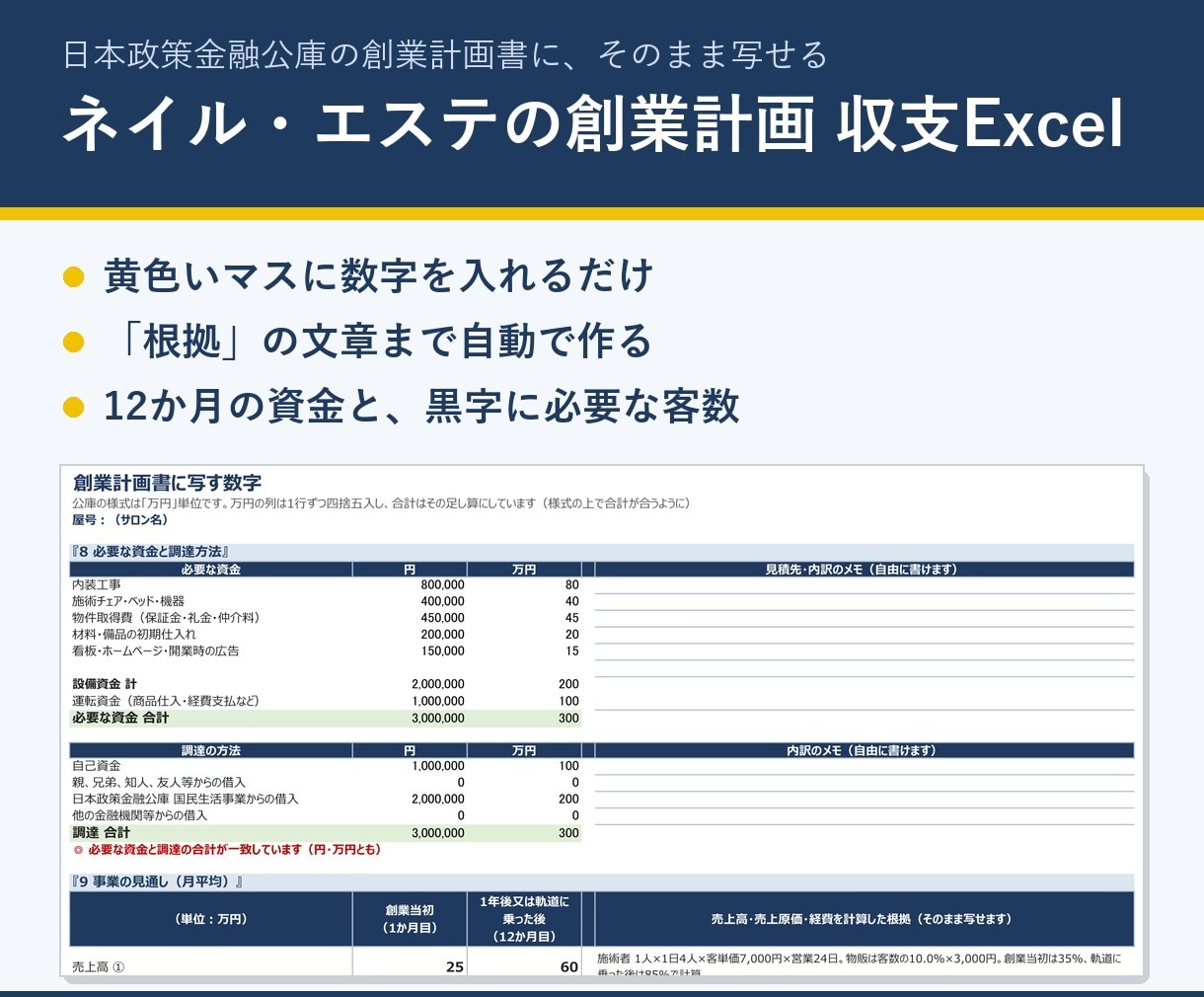Screen dimensions: 1204x997
Task: Click the 必要な資金 column header
Action: pyautogui.click(x=211, y=570)
